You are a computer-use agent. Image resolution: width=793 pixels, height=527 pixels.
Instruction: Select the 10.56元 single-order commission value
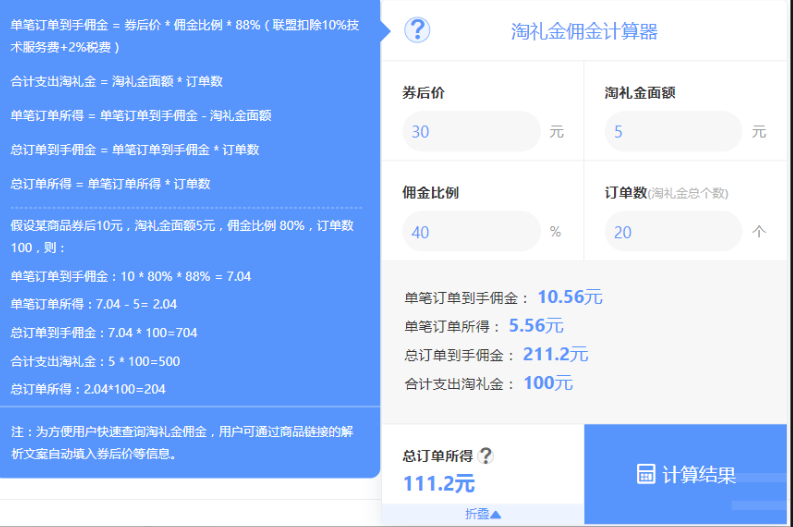(x=570, y=297)
